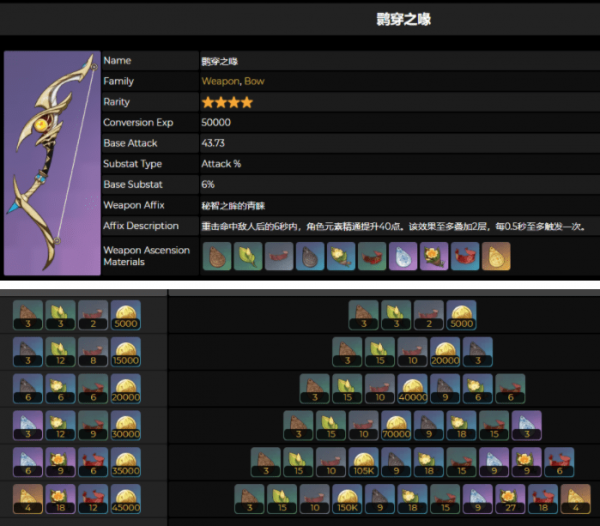Select the white crystal seed on purple background
This screenshot has height=526, width=600.
click(403, 256)
